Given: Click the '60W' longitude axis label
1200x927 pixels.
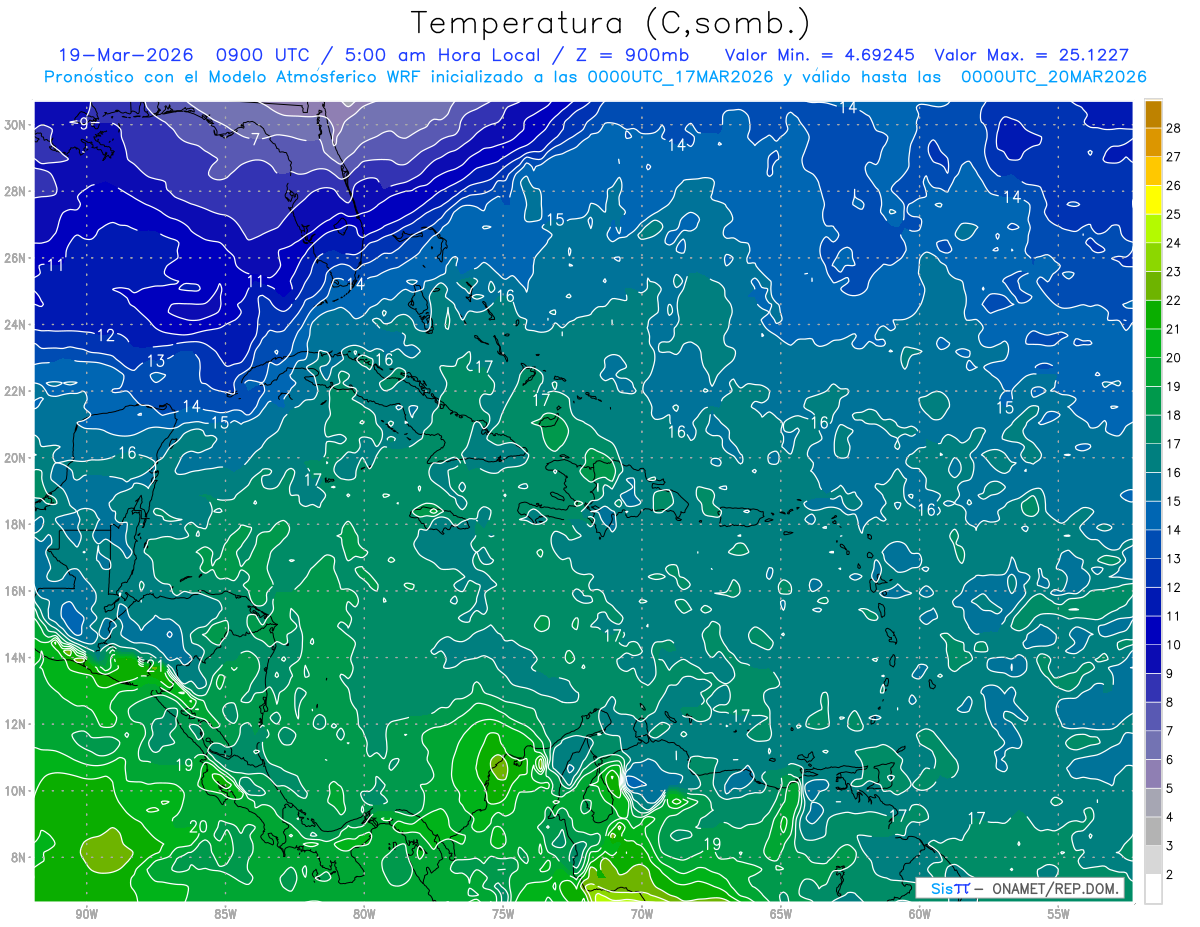Looking at the screenshot, I should pyautogui.click(x=920, y=914).
